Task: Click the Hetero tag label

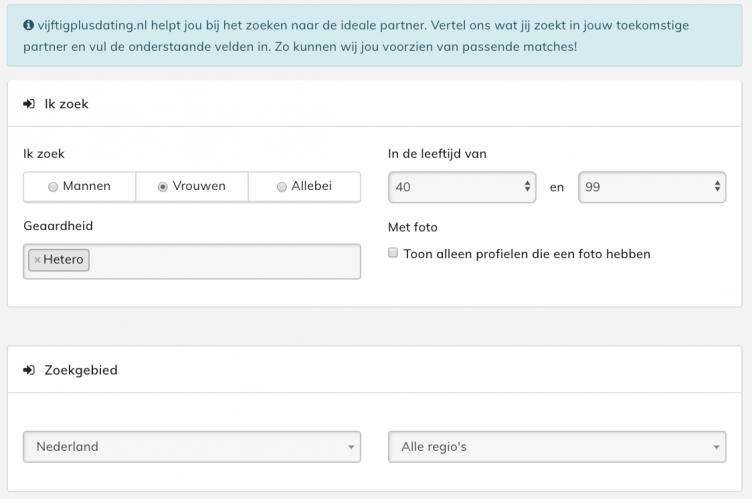Action: 64,260
